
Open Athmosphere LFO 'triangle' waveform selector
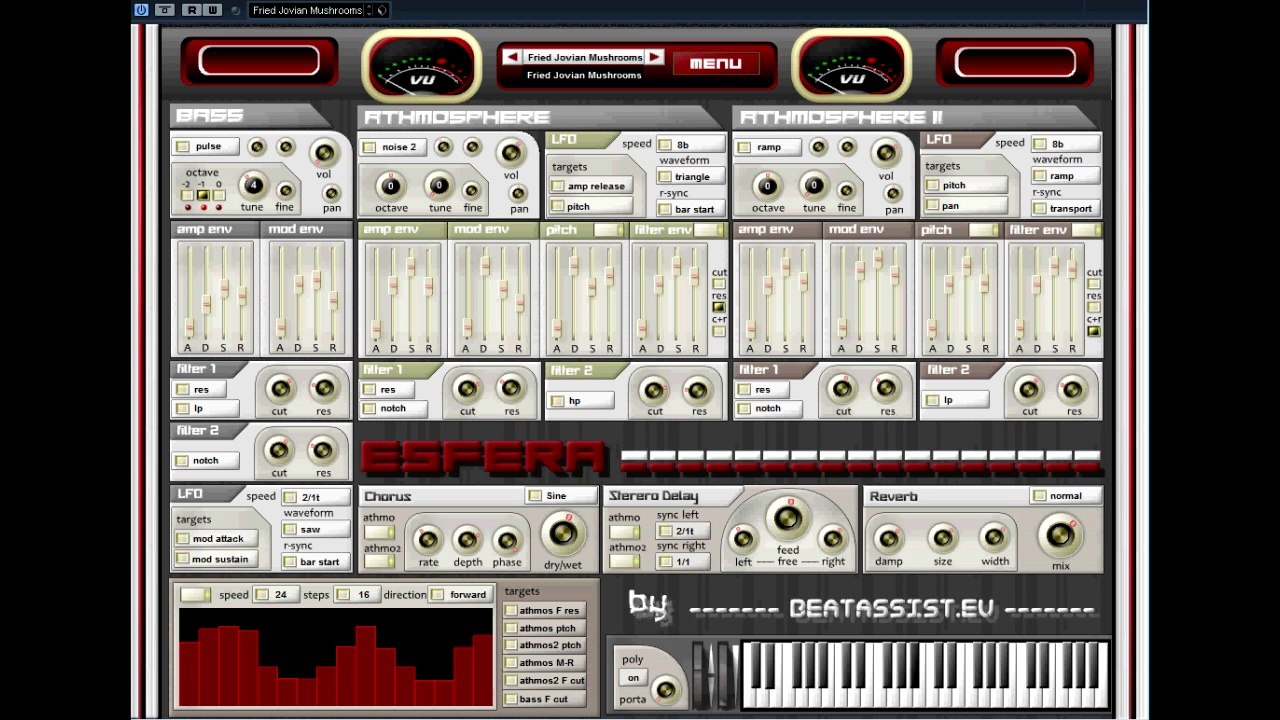[x=691, y=177]
